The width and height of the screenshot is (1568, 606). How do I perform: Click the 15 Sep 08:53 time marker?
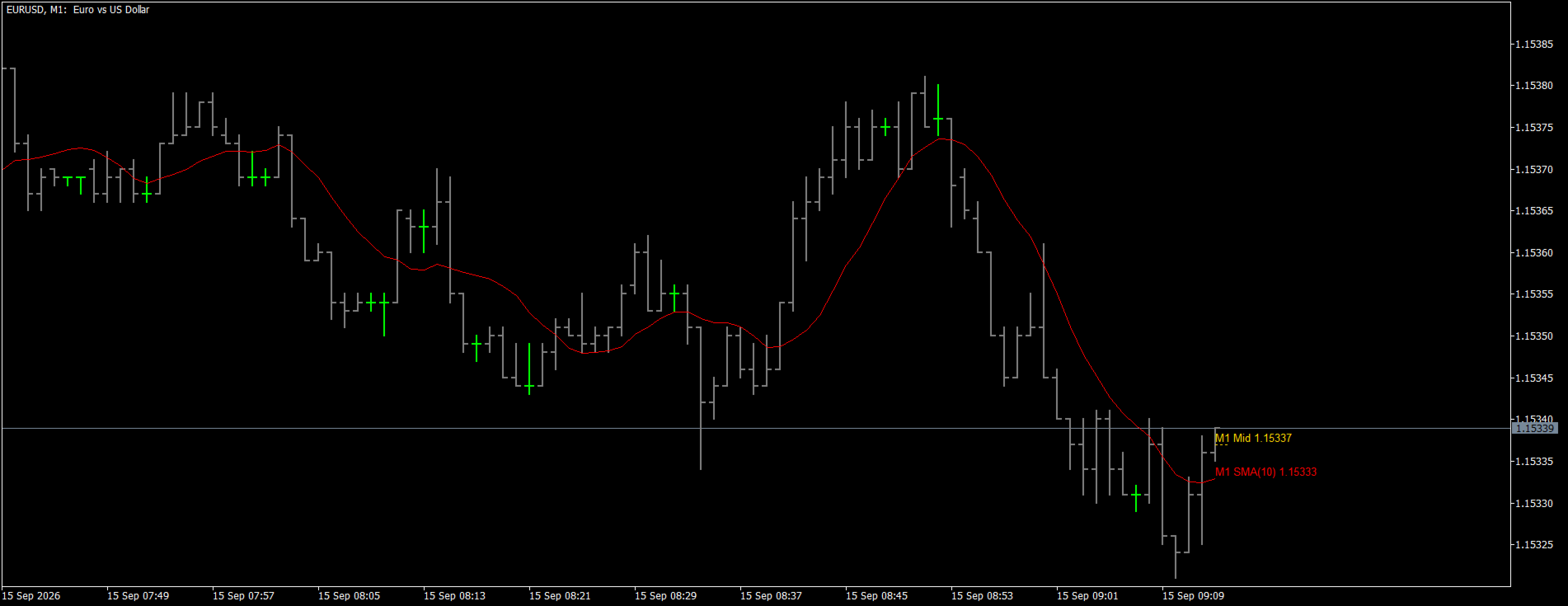pos(983,595)
